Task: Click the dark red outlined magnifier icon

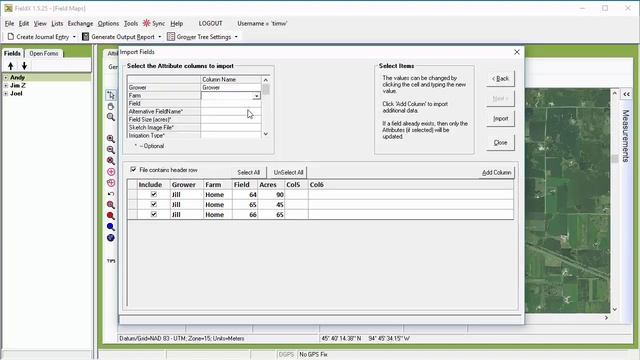Action: 111,205
